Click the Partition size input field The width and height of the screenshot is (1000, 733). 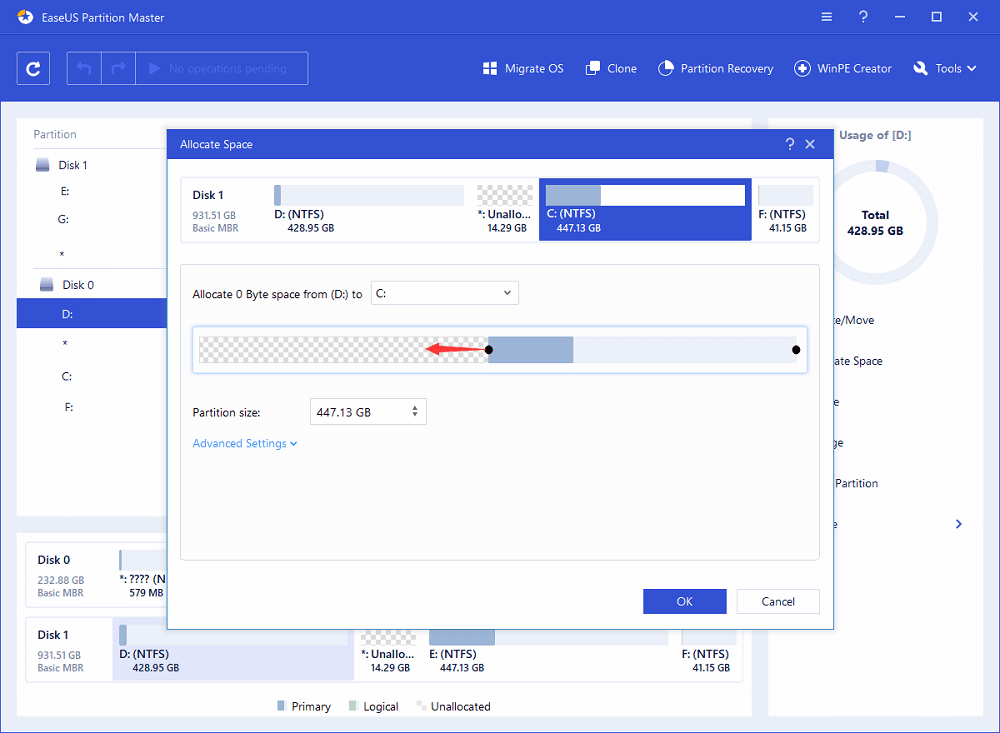[x=358, y=412]
